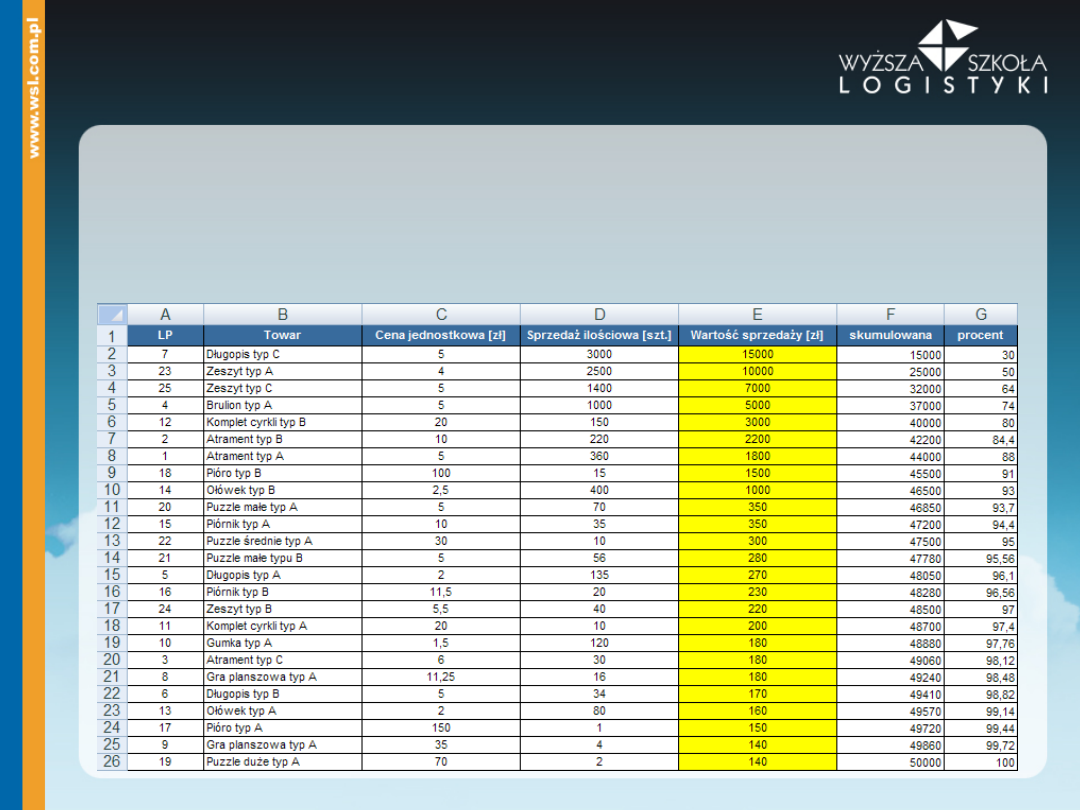
Task: Click the 'procent' header cell
Action: click(980, 335)
